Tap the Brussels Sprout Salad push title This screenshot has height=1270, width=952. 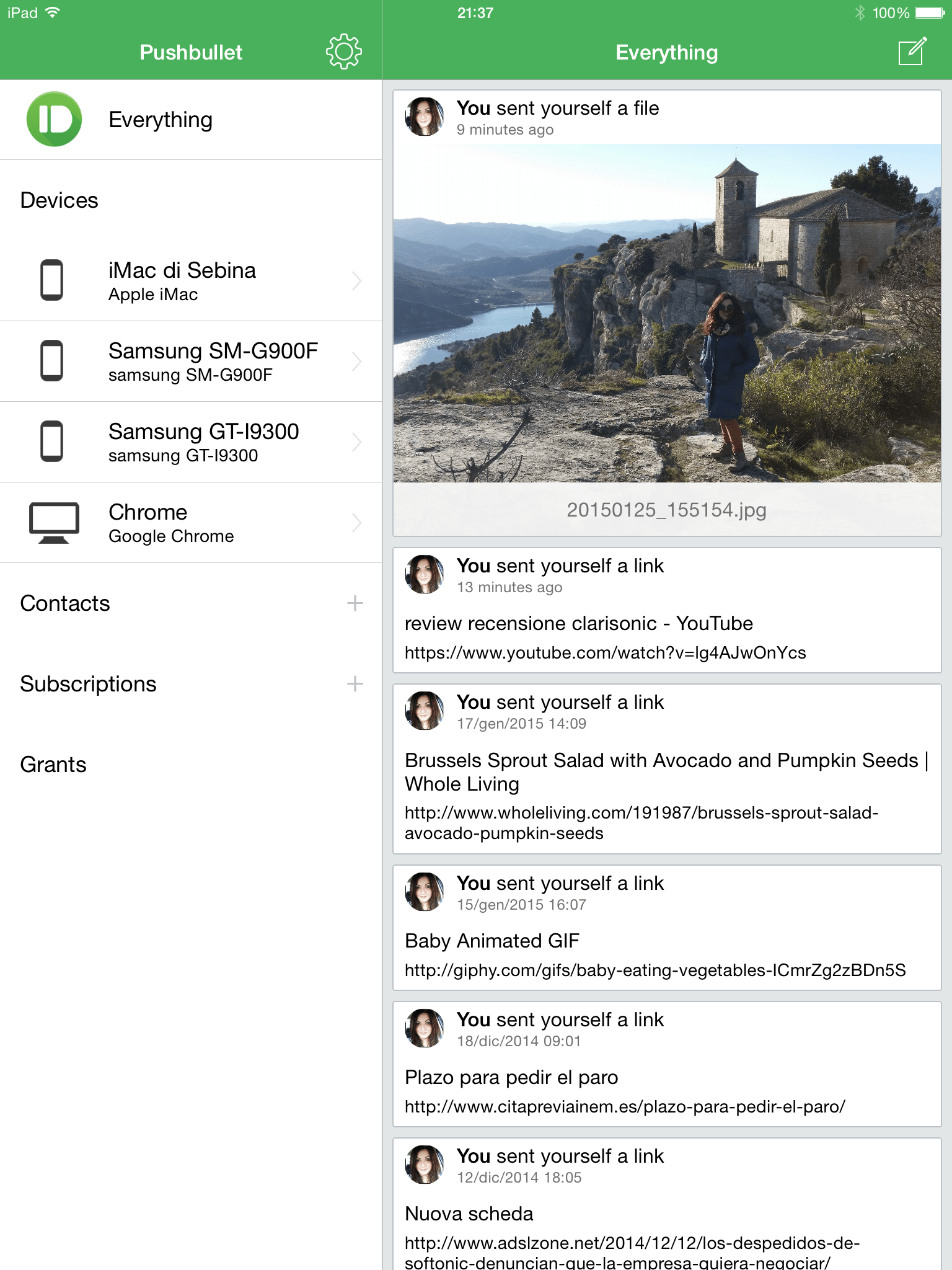click(667, 772)
